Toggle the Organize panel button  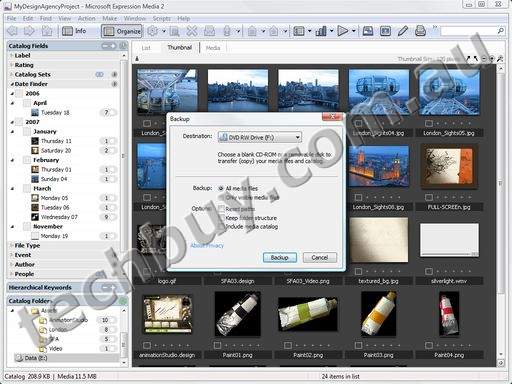click(x=122, y=31)
